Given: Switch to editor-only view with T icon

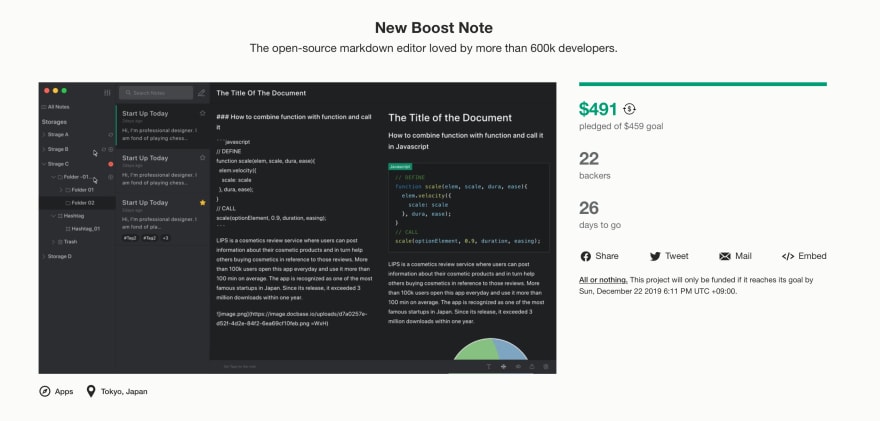Looking at the screenshot, I should point(488,367).
